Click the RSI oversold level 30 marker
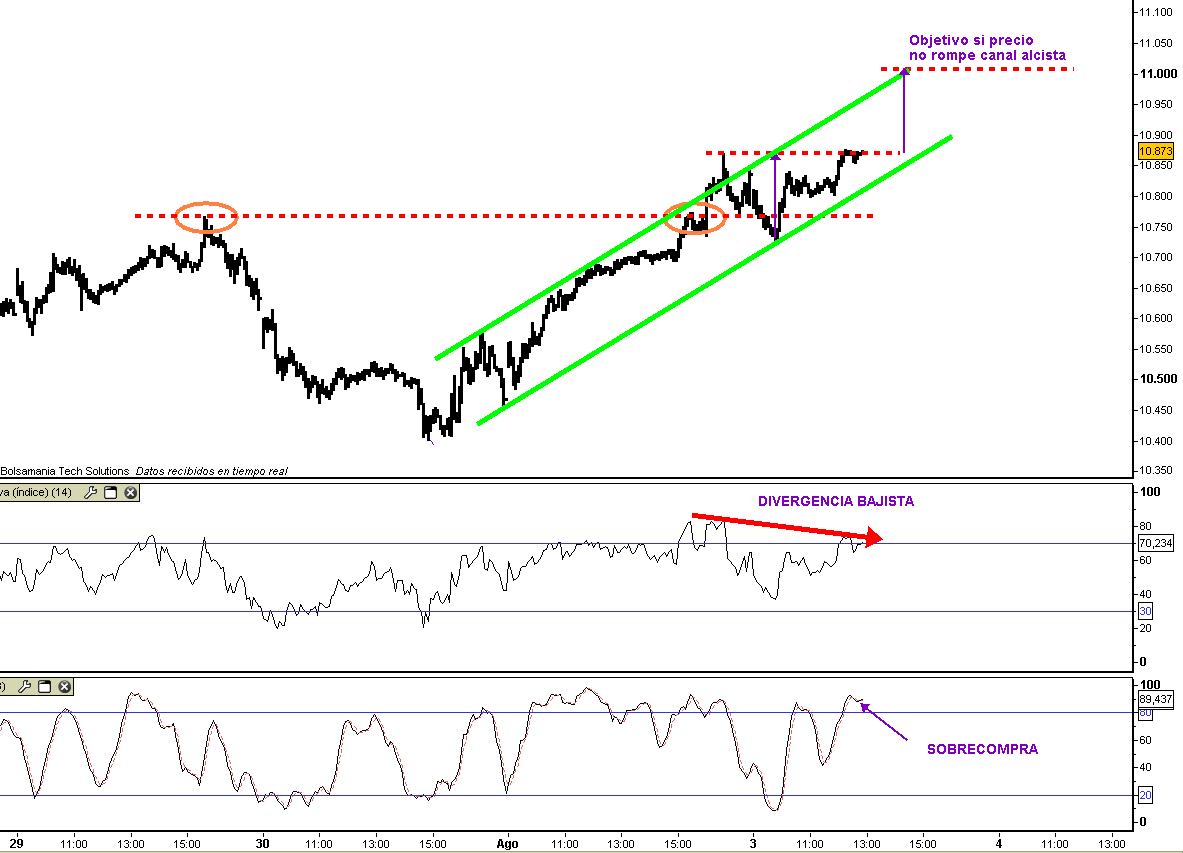The image size is (1183, 853). [x=1145, y=611]
